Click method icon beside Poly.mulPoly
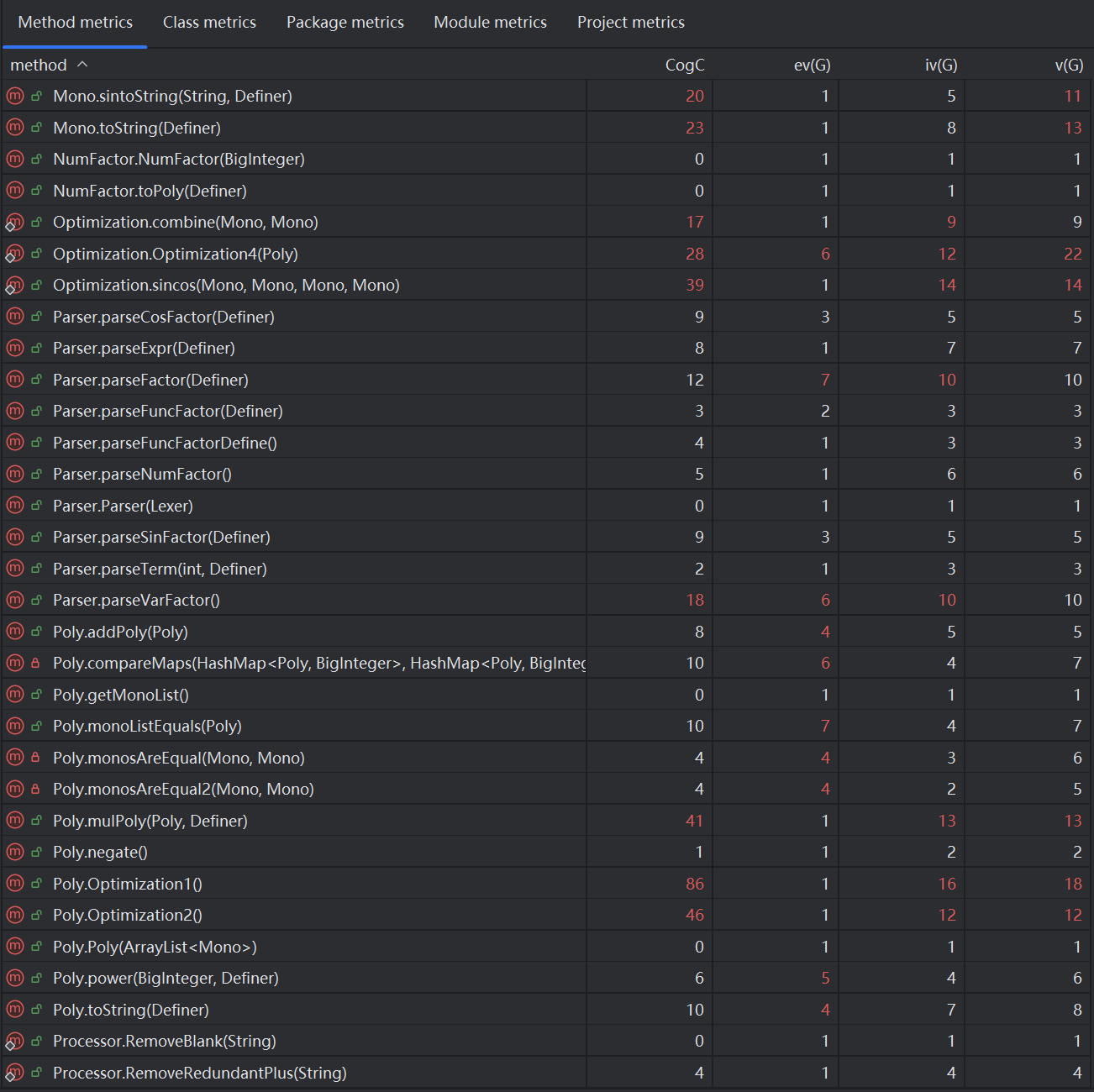Viewport: 1094px width, 1092px height. (14, 821)
